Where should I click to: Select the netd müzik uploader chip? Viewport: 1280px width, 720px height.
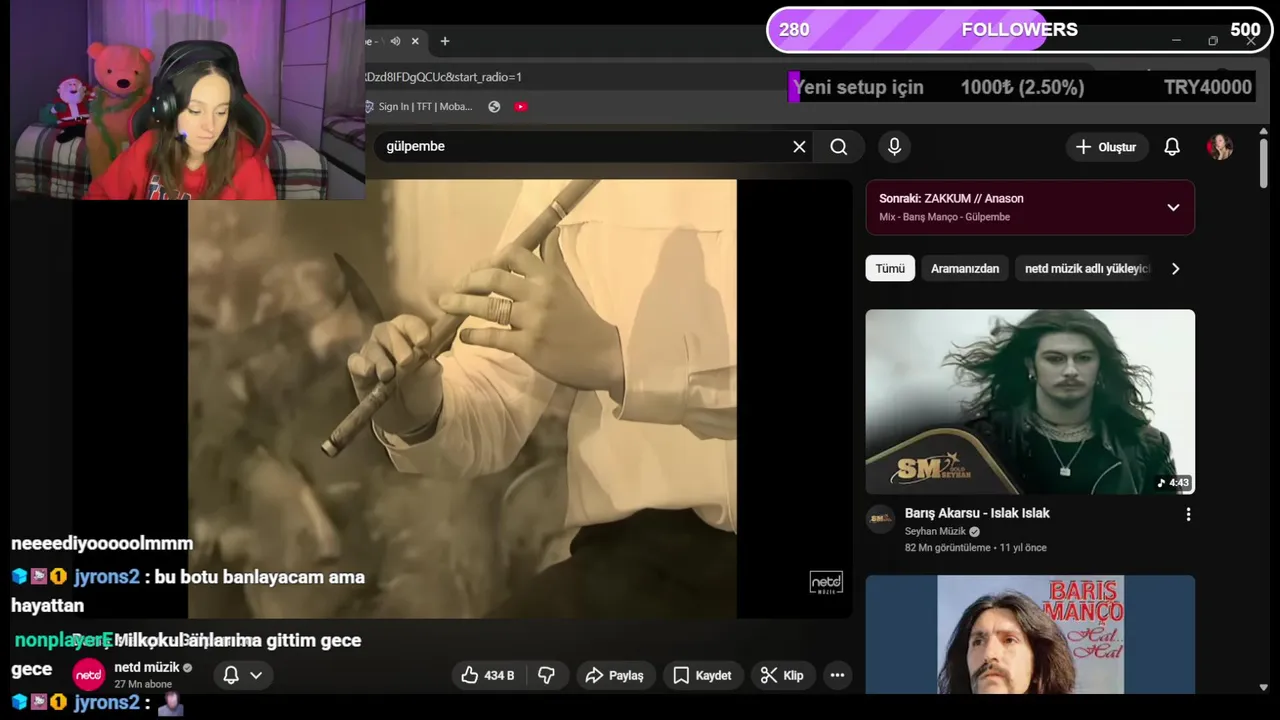tap(1087, 268)
